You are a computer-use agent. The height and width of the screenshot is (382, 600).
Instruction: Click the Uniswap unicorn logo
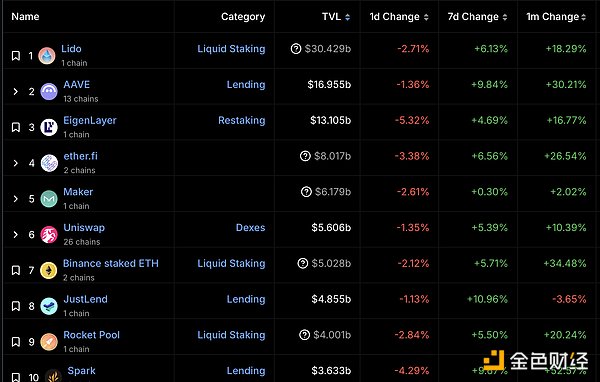(x=49, y=235)
